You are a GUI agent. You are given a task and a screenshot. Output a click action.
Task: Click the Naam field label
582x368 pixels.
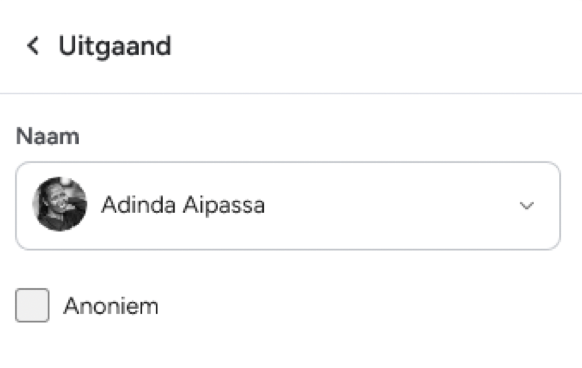[48, 136]
